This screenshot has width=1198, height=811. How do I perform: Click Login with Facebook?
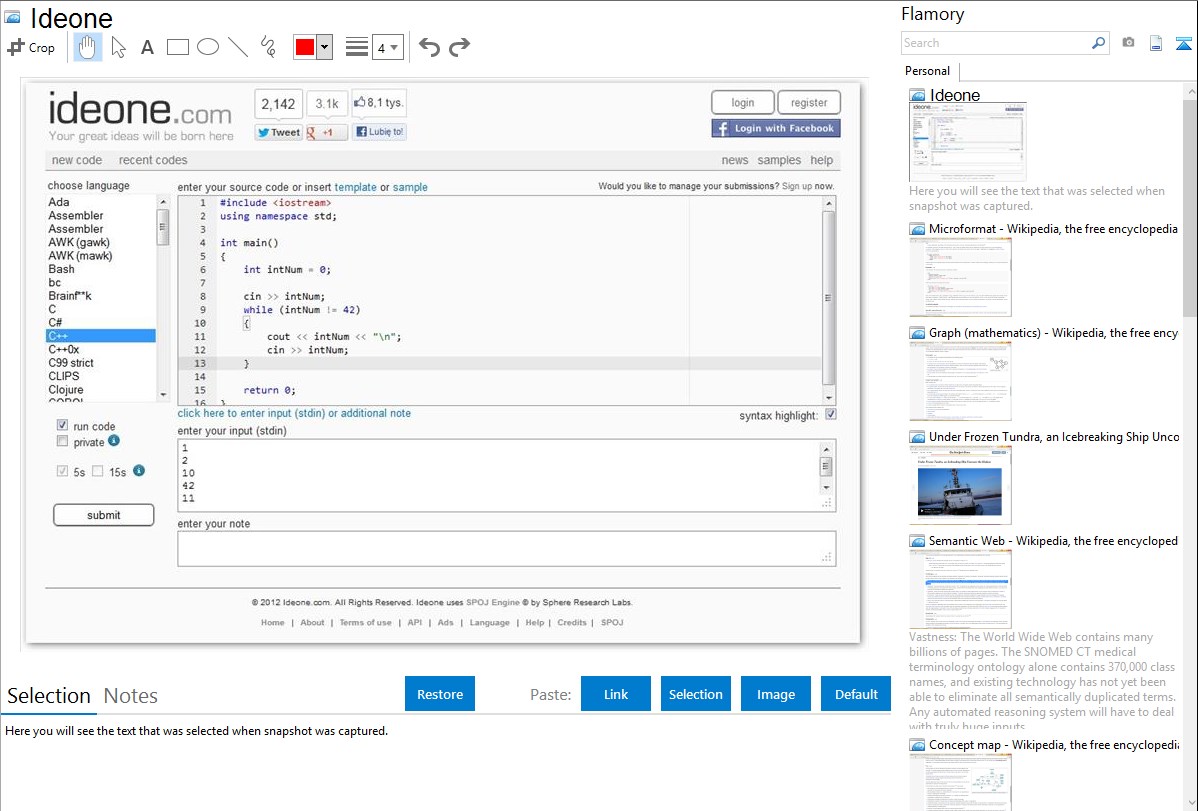tap(776, 128)
